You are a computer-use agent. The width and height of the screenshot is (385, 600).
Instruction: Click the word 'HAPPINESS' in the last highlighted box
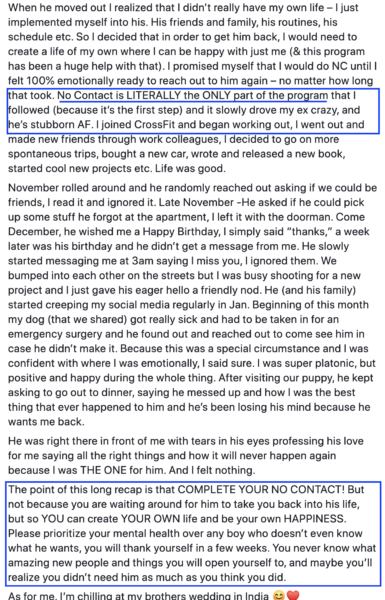(x=315, y=518)
